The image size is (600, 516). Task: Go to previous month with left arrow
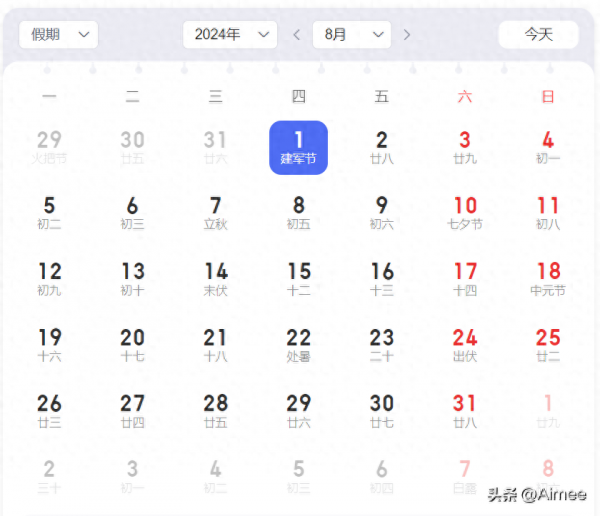pos(296,35)
